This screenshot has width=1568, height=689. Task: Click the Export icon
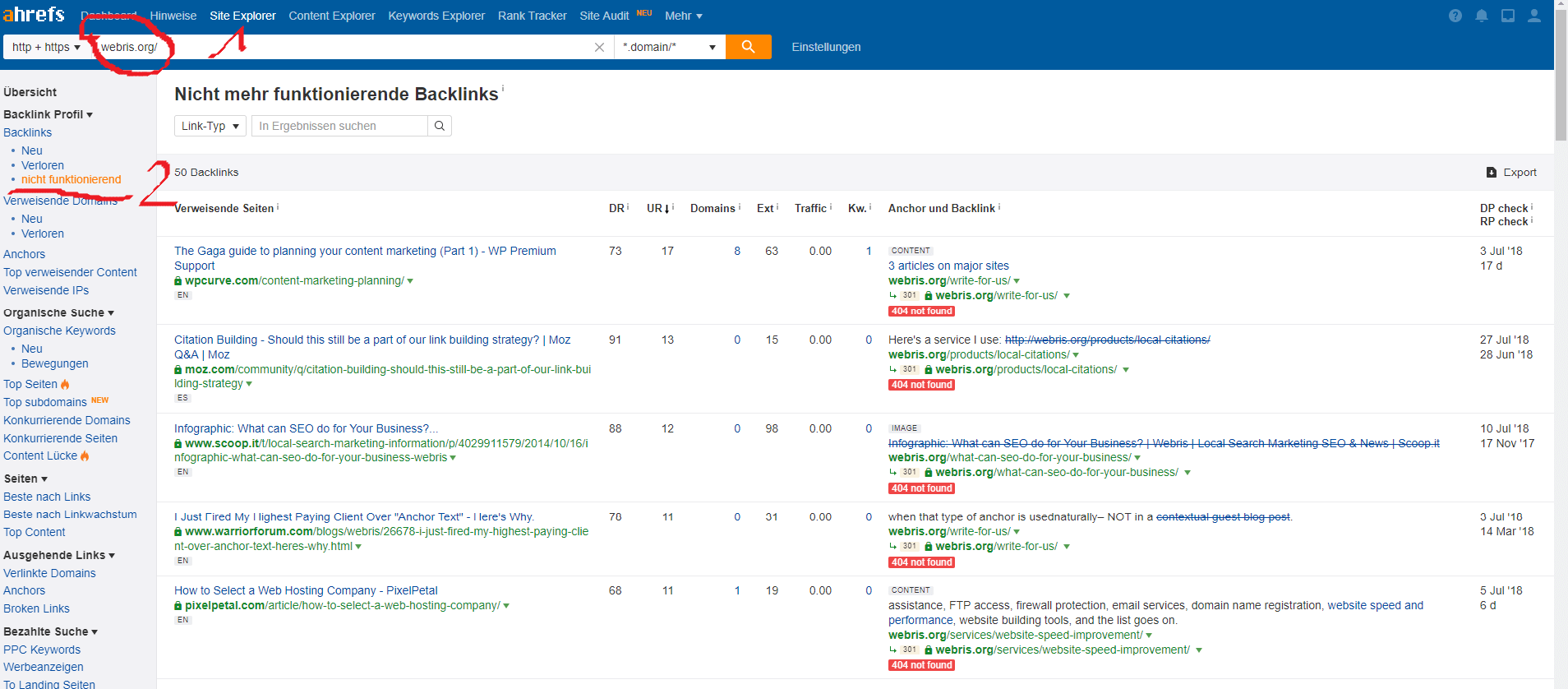click(1492, 173)
